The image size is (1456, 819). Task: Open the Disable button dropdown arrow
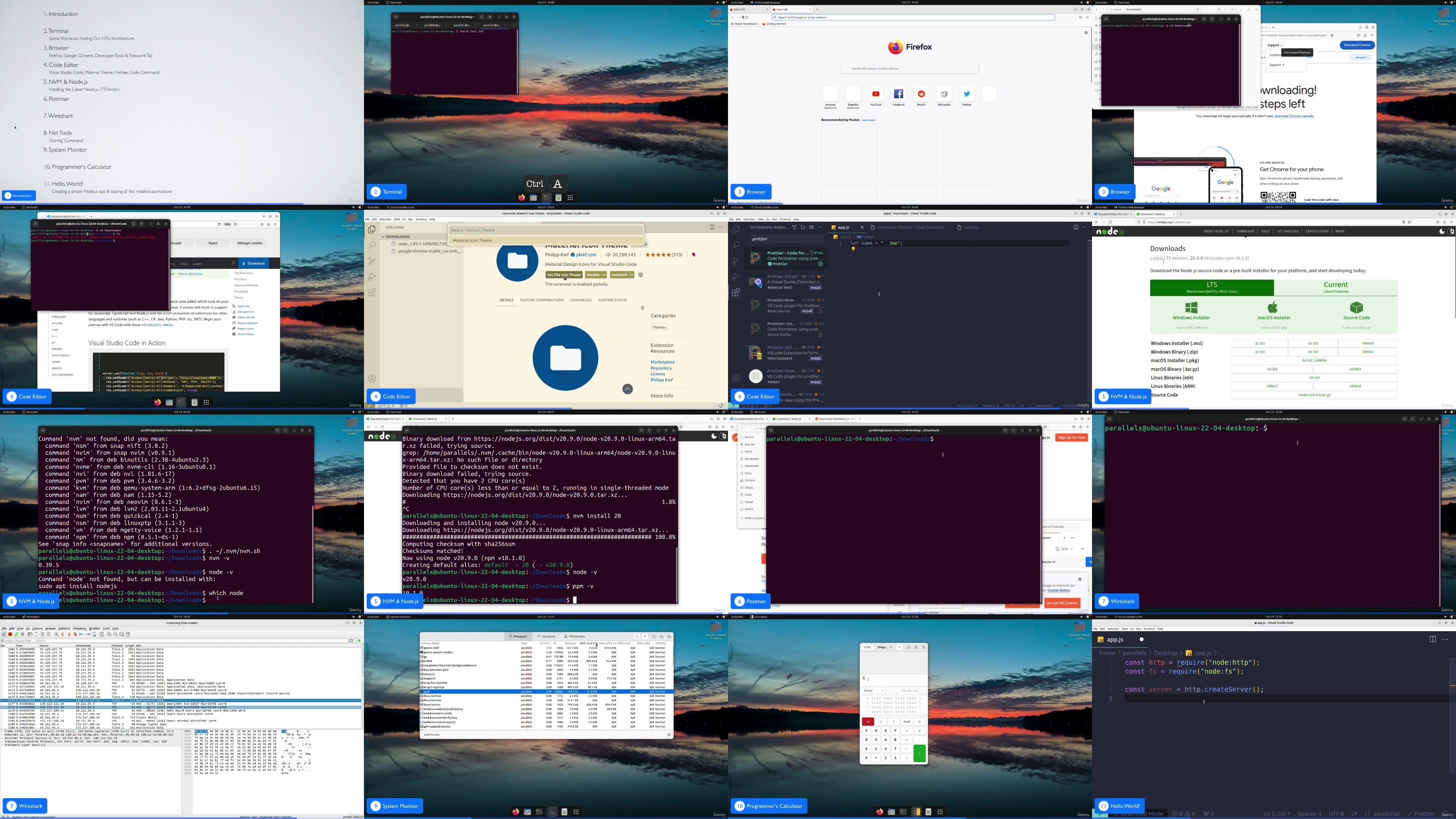click(604, 275)
